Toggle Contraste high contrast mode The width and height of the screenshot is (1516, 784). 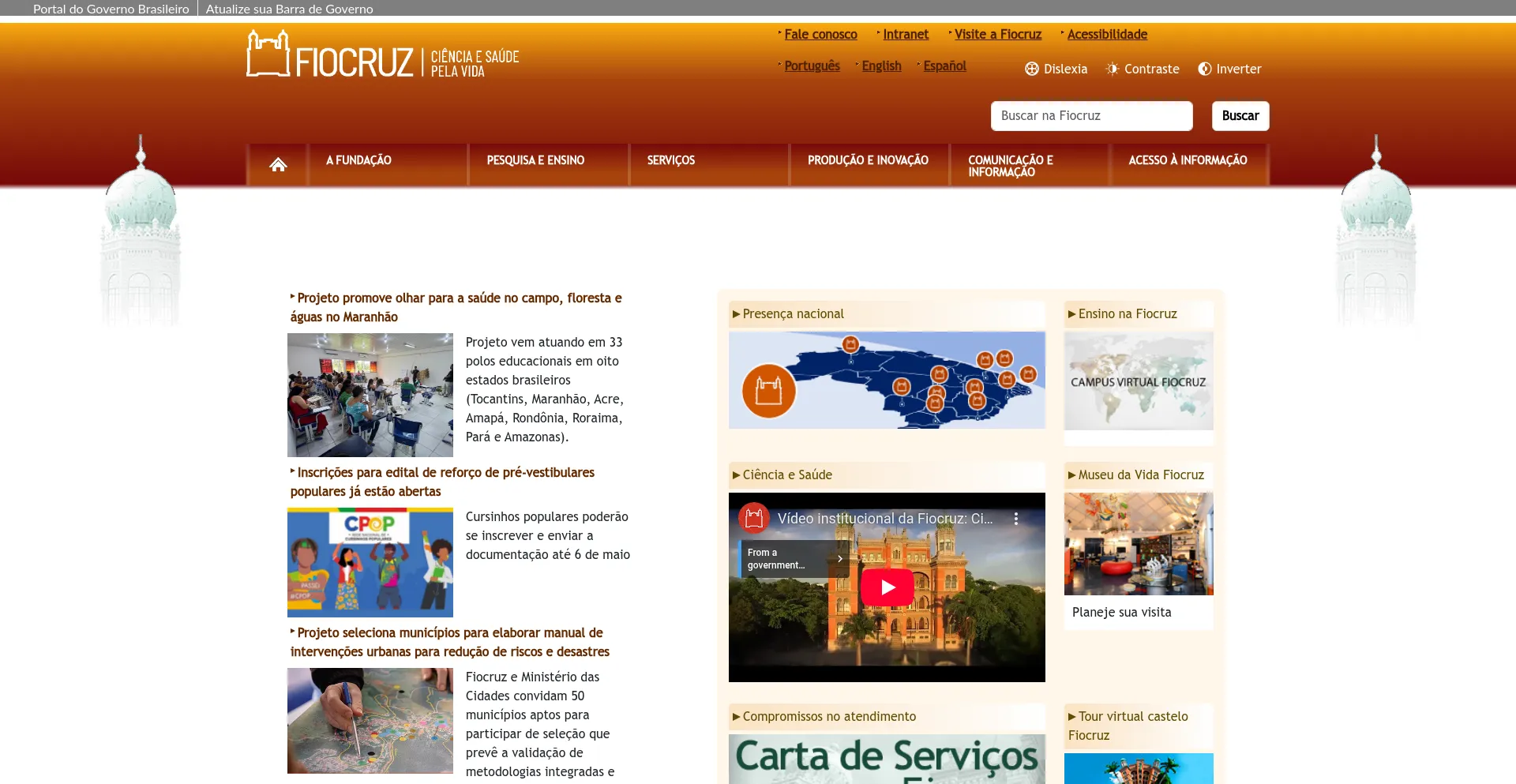(x=1143, y=69)
